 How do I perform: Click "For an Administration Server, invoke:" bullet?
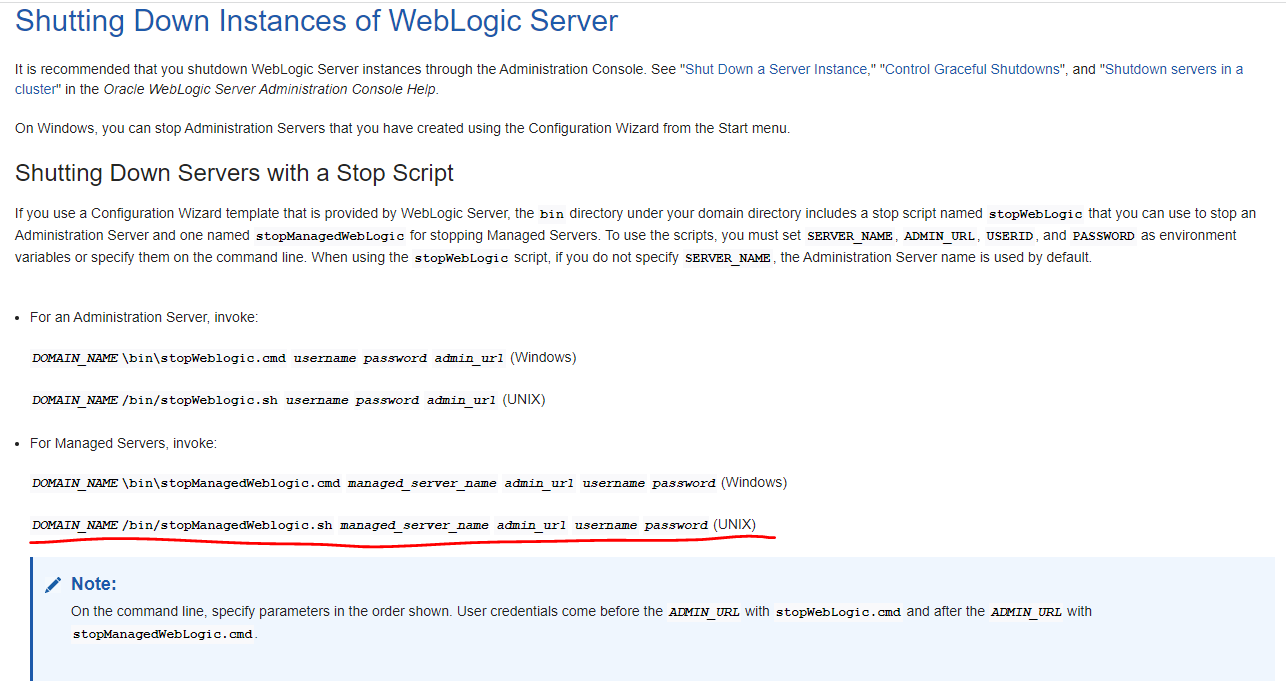coord(144,317)
